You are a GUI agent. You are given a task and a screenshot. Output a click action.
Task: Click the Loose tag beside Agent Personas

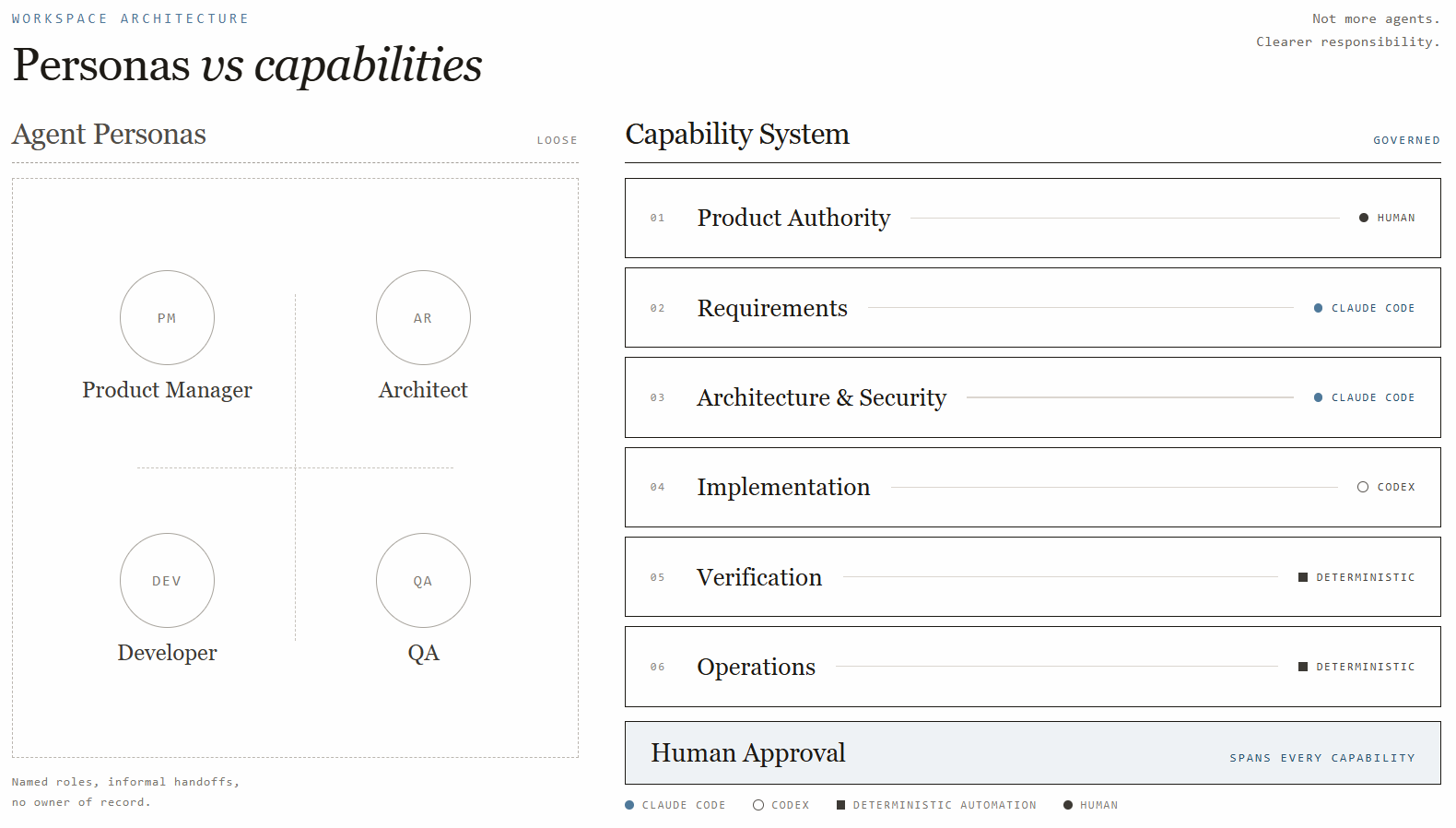pos(558,140)
